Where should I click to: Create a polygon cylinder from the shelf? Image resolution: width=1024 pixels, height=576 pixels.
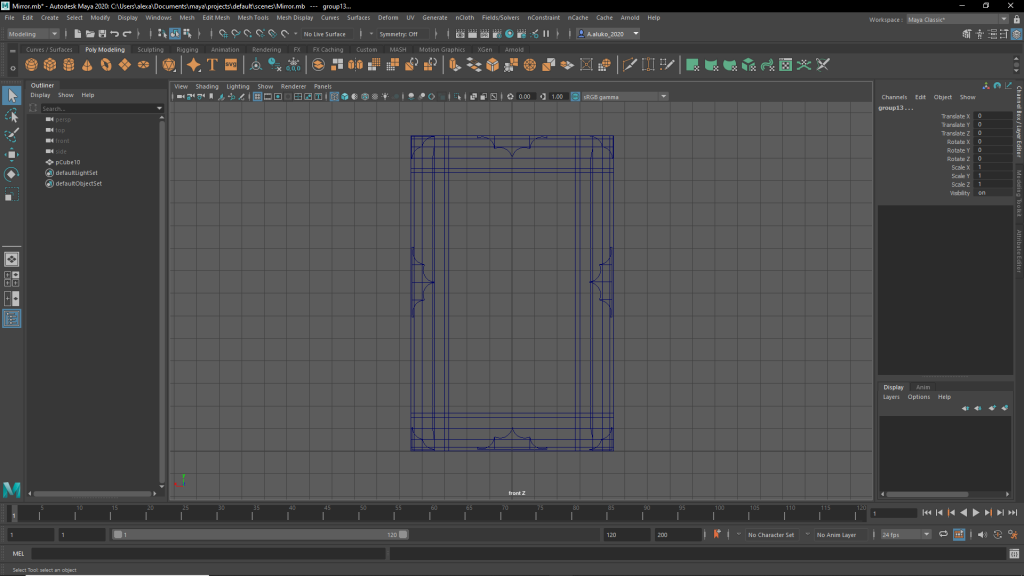tap(69, 65)
